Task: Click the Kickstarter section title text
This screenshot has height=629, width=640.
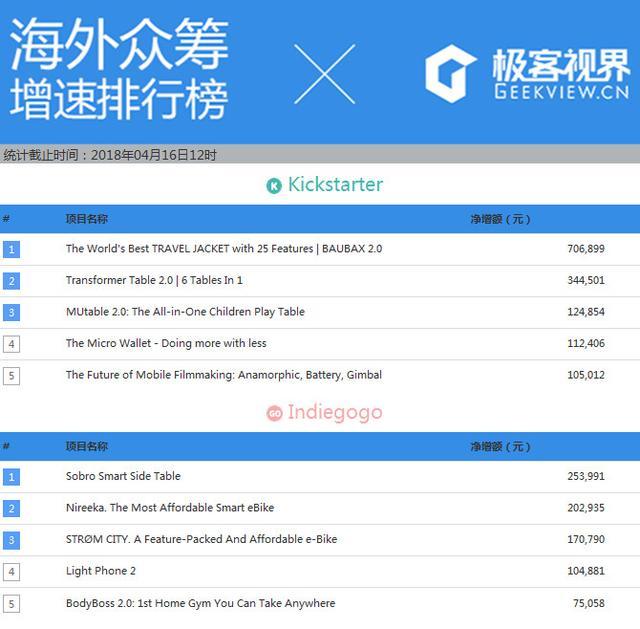Action: pyautogui.click(x=335, y=185)
